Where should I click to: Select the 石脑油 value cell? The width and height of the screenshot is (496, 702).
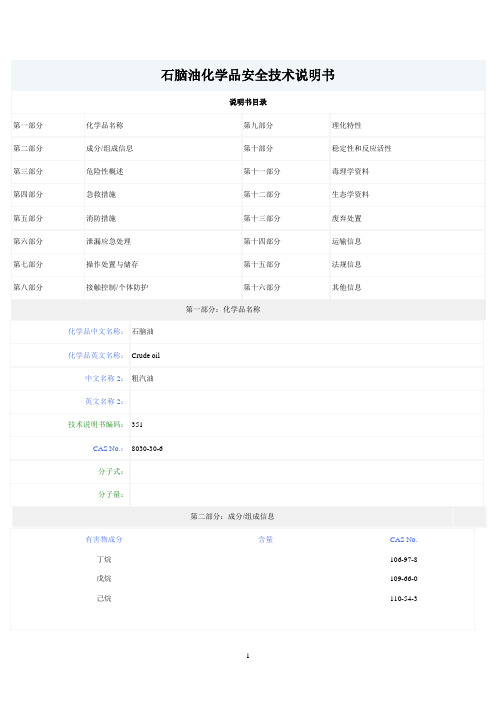(307, 332)
